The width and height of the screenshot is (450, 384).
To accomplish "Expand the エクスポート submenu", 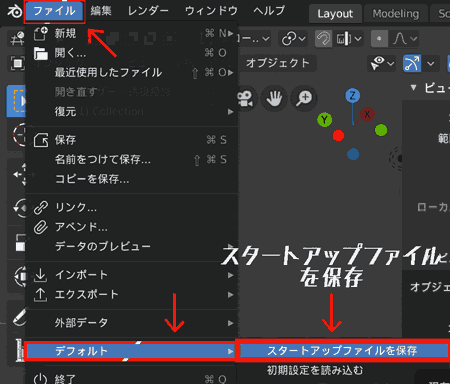I will click(132, 295).
